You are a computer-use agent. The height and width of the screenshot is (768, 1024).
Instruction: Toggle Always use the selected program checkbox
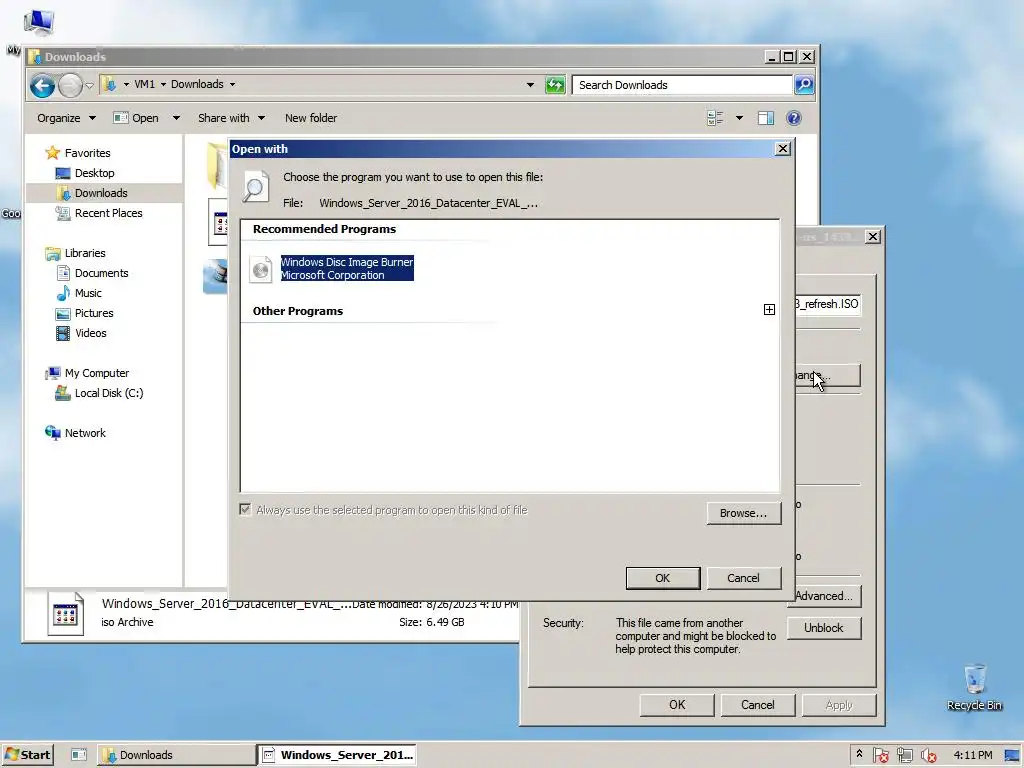tap(245, 509)
